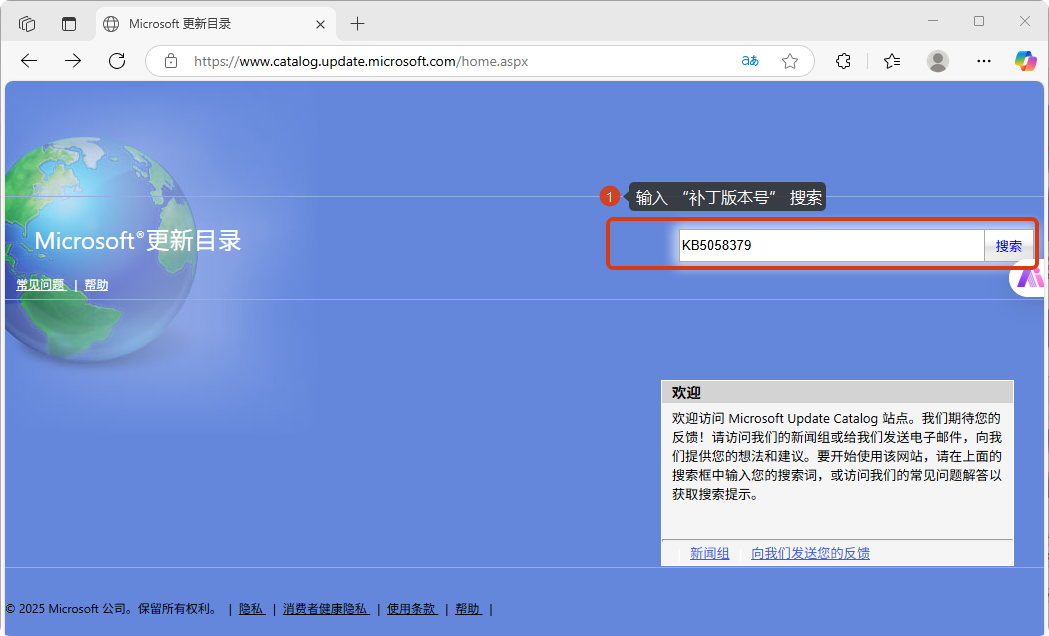The width and height of the screenshot is (1049, 636).
Task: Open the extensions puzzle icon
Action: [843, 61]
